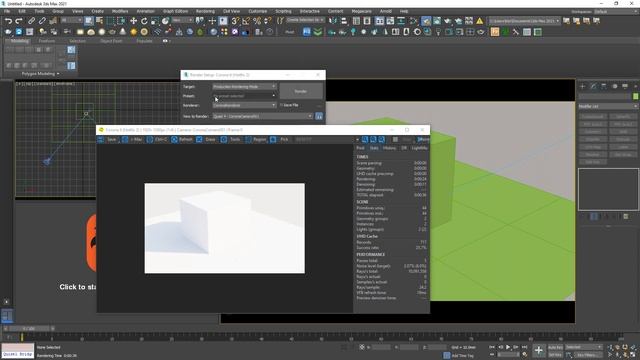Open the Target dropdown in Render Setup
The width and height of the screenshot is (640, 360).
click(244, 87)
